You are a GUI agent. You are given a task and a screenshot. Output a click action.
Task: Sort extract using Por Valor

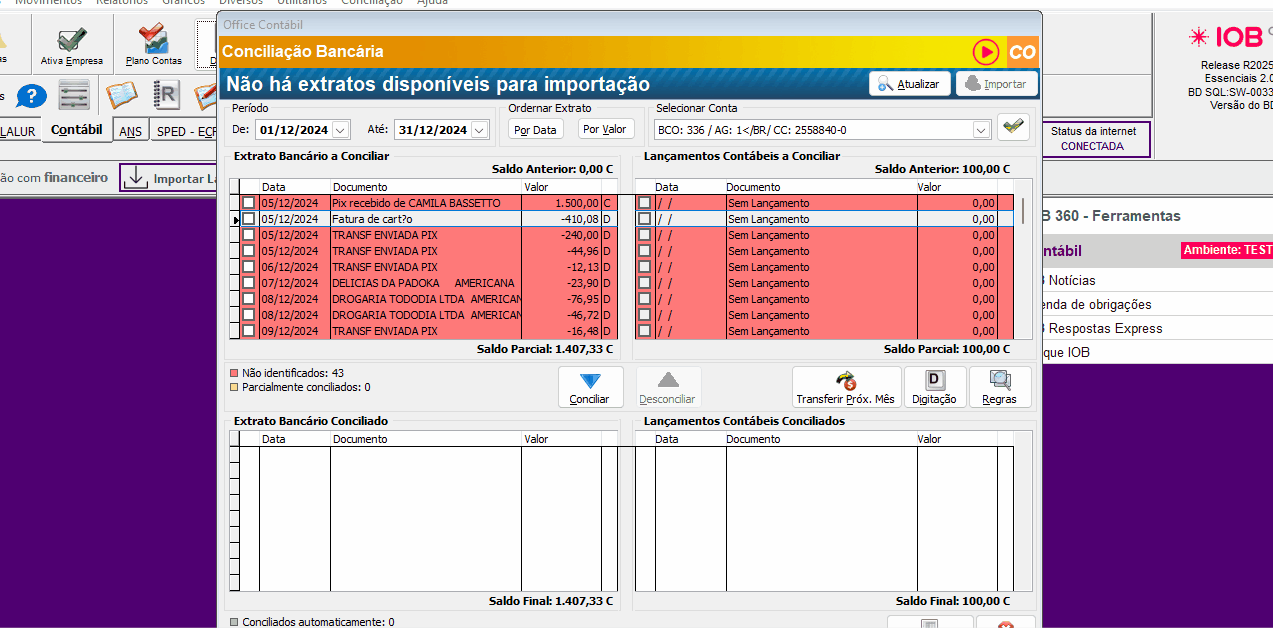(605, 129)
